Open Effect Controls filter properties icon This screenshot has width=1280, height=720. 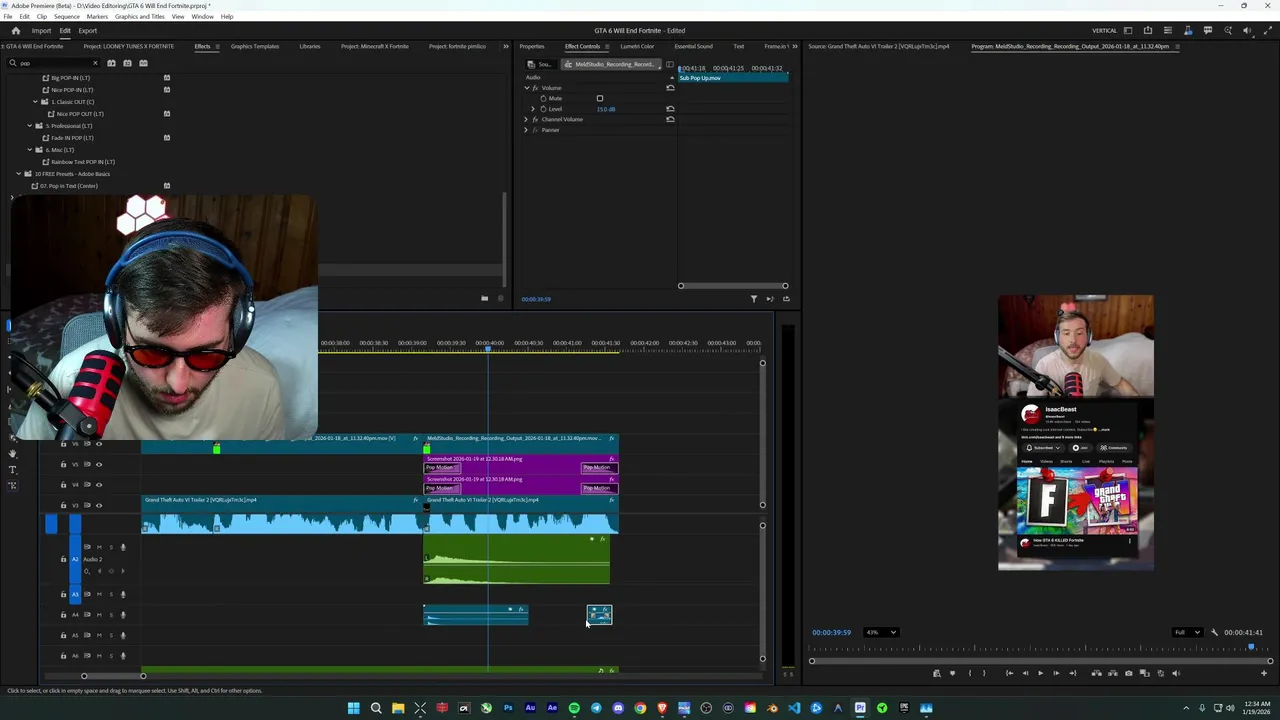(x=754, y=298)
